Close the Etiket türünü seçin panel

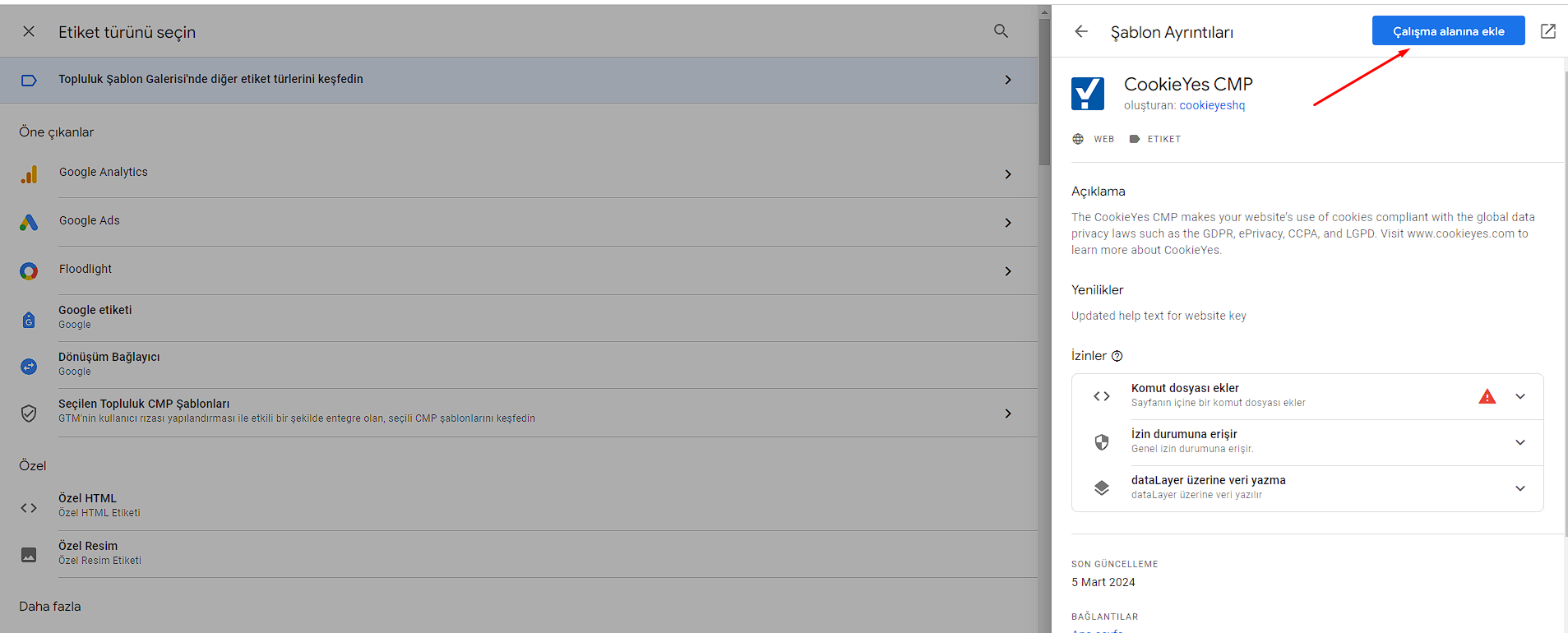pyautogui.click(x=29, y=31)
